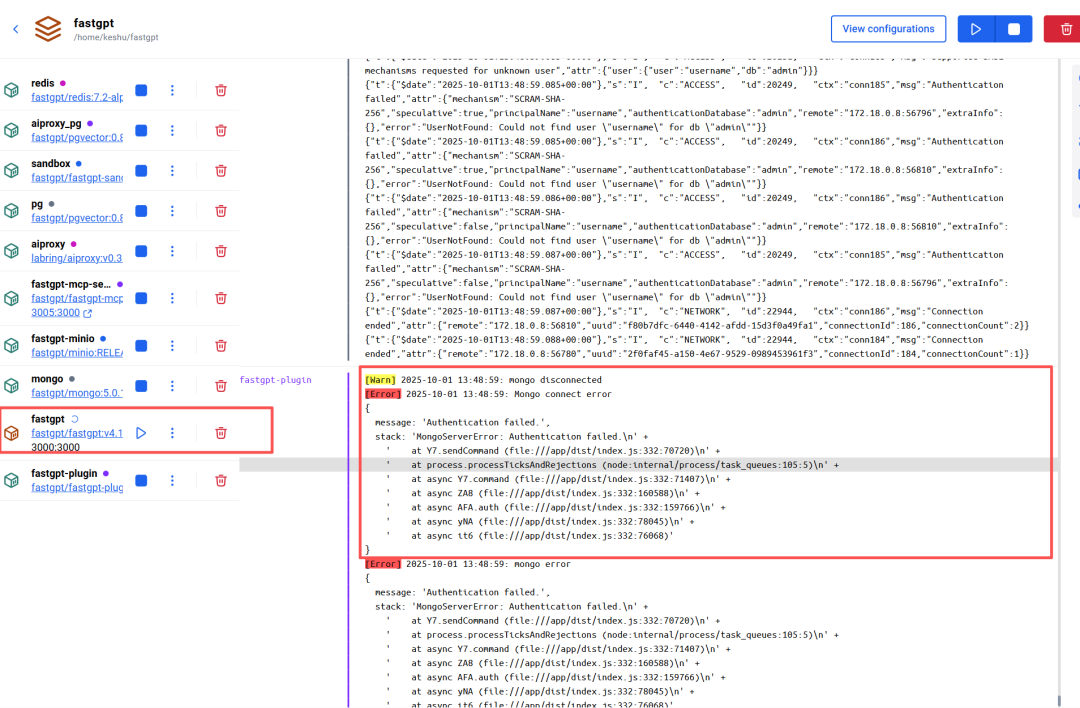Select the orange fastgpt container cube icon
Image resolution: width=1080 pixels, height=708 pixels.
(x=12, y=433)
